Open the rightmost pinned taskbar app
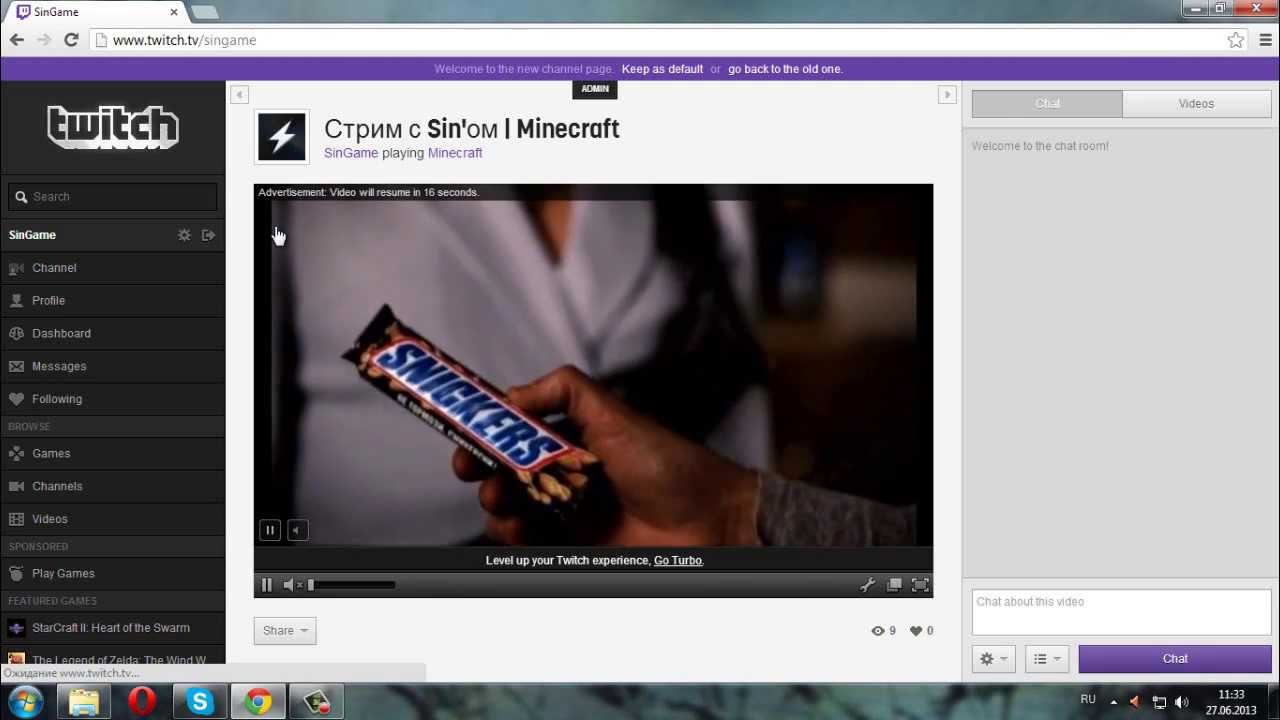The height and width of the screenshot is (720, 1280). pos(316,702)
